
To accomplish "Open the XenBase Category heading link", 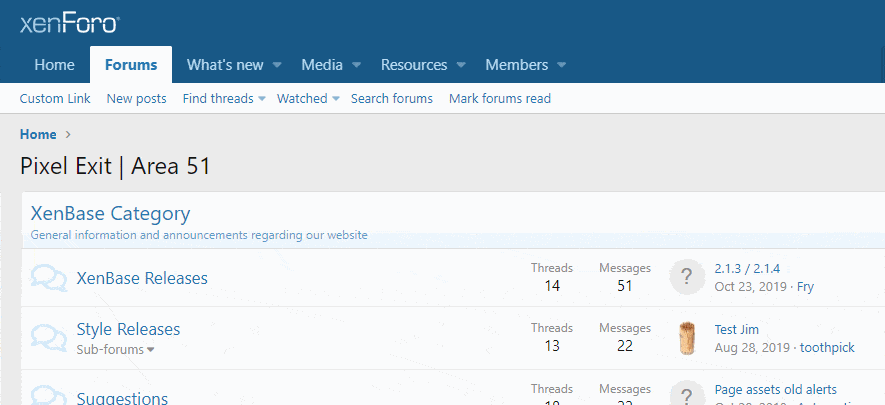I will point(110,213).
